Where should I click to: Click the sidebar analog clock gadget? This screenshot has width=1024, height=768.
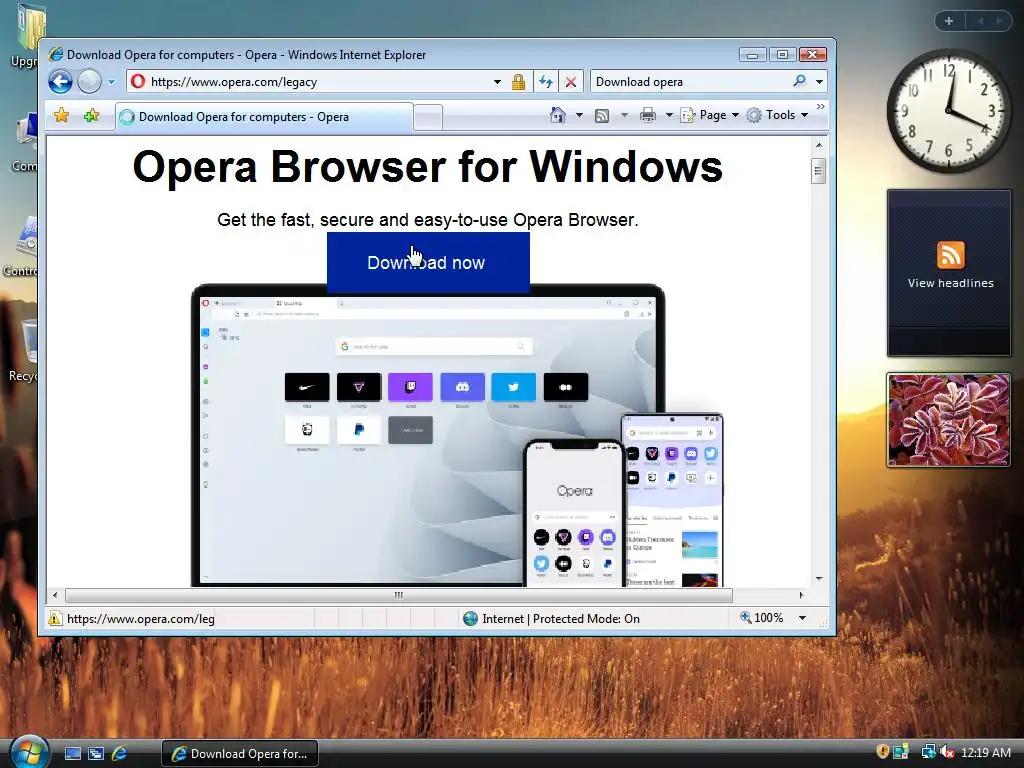(949, 112)
